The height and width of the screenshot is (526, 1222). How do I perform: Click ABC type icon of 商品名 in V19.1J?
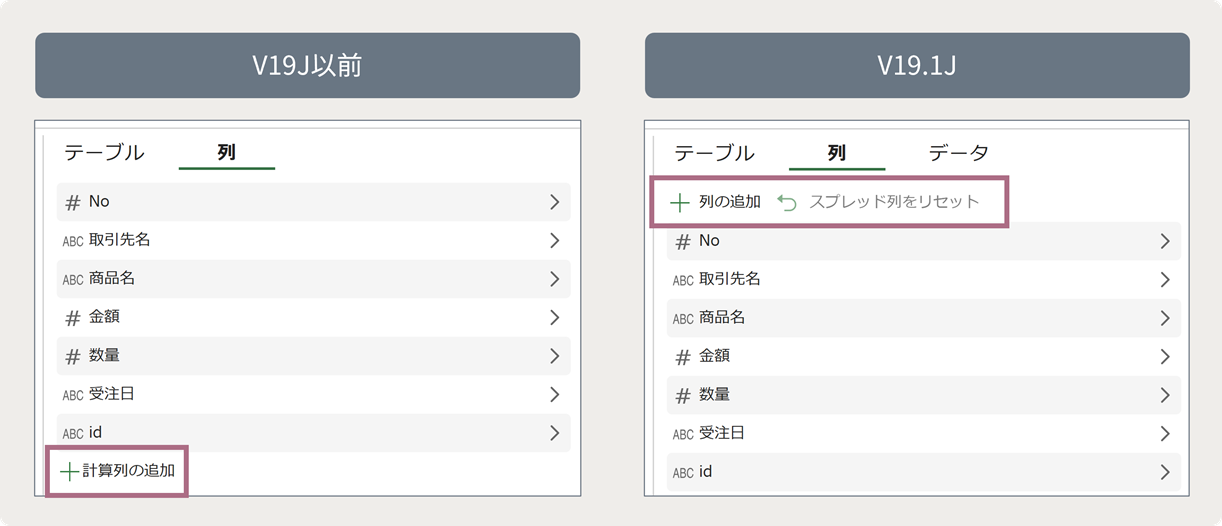tap(683, 319)
